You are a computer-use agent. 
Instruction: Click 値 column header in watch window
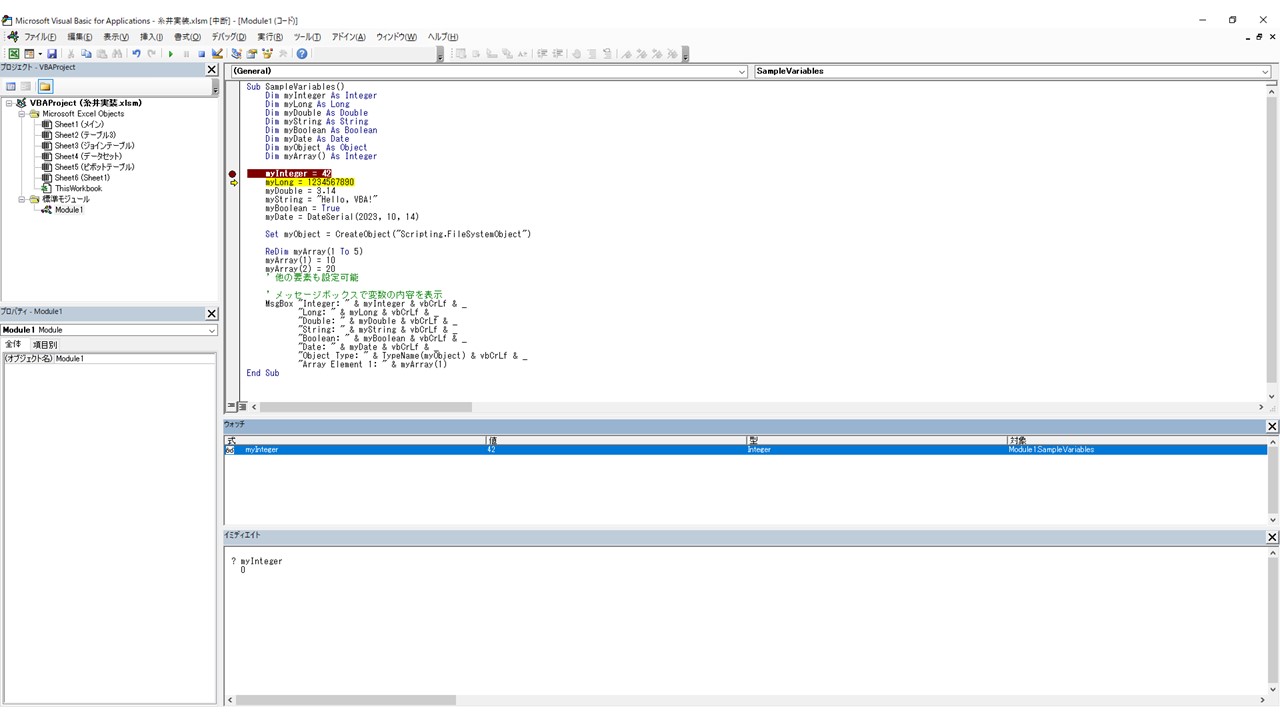pyautogui.click(x=616, y=440)
